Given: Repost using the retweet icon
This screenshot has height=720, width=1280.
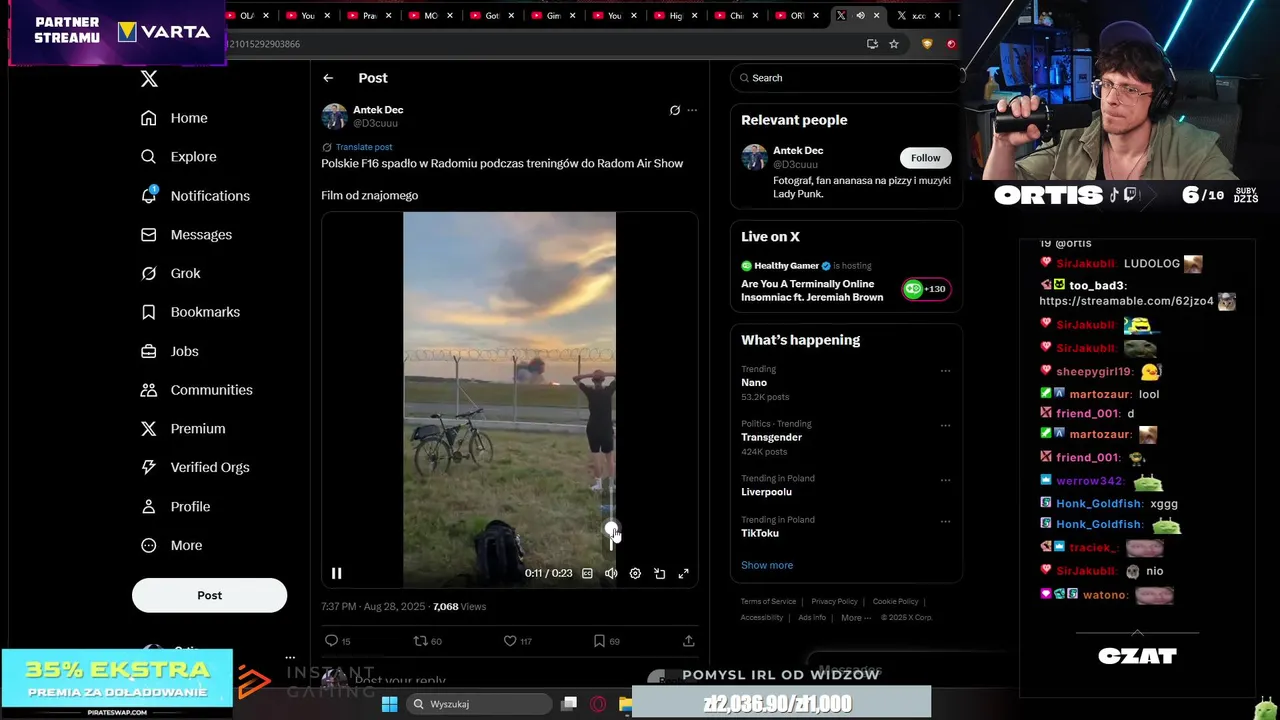Looking at the screenshot, I should point(420,641).
